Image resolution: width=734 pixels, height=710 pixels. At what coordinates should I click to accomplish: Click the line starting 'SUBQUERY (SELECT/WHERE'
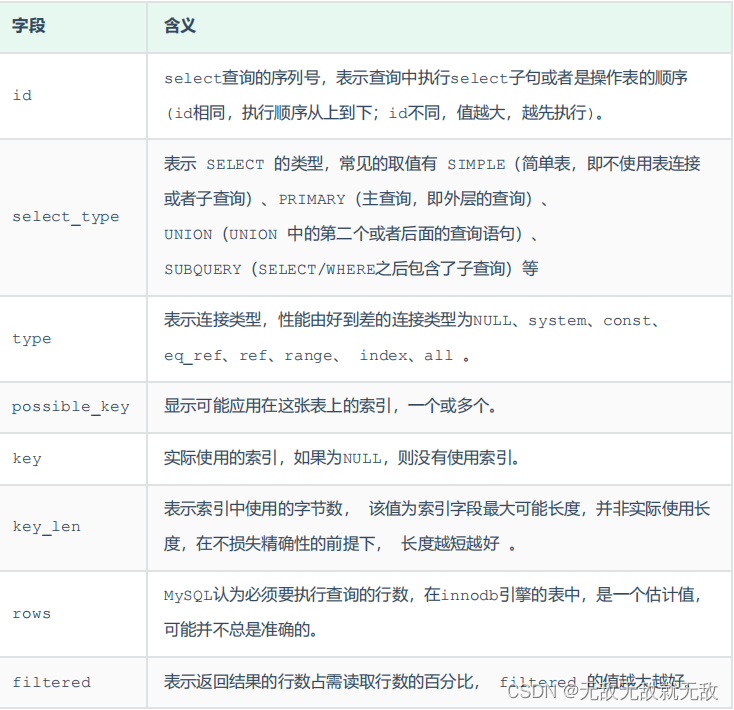pos(351,269)
